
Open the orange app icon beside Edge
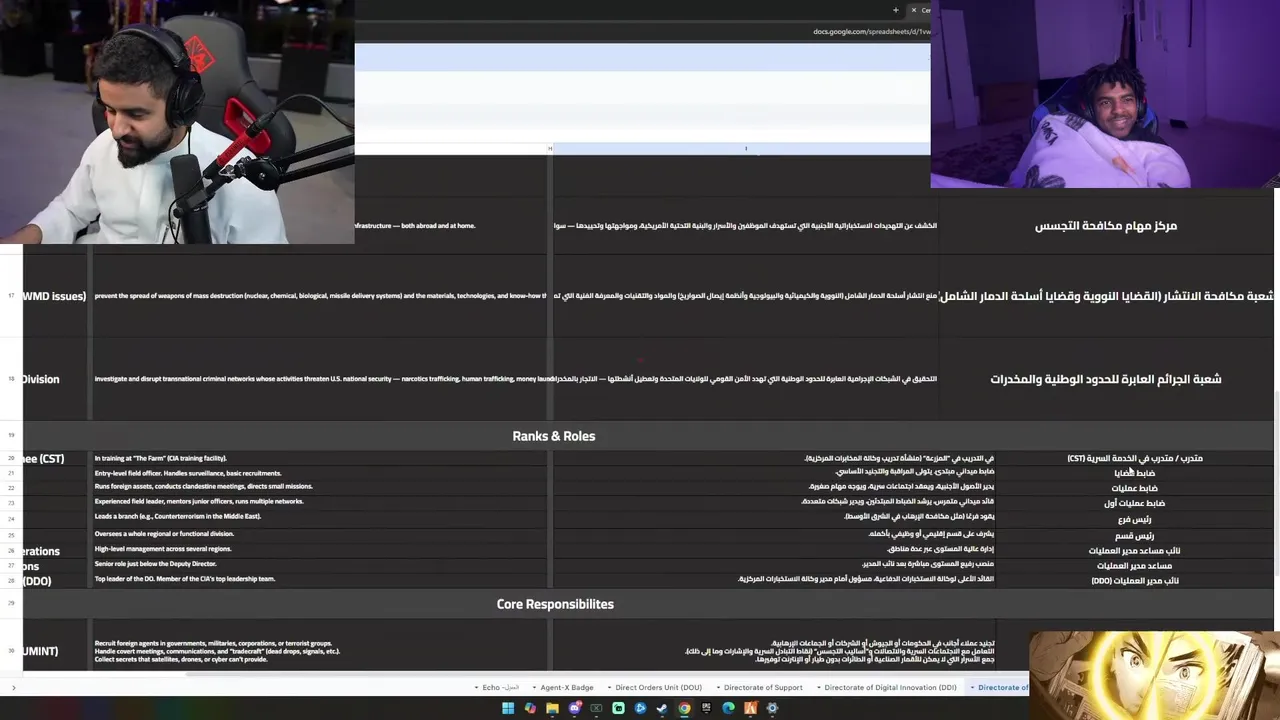point(750,708)
